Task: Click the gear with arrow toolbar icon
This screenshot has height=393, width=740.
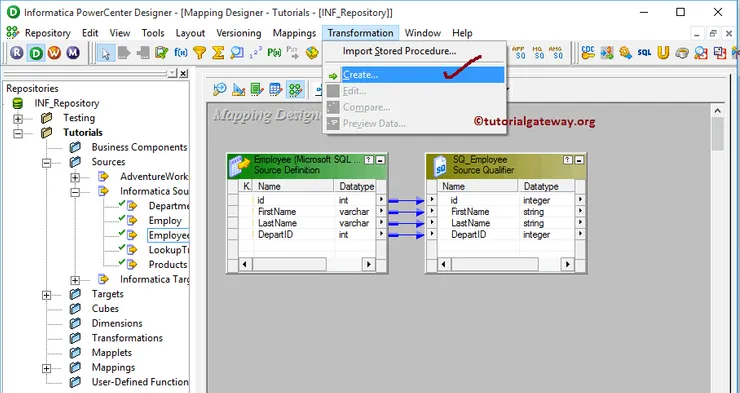Action: pos(625,53)
